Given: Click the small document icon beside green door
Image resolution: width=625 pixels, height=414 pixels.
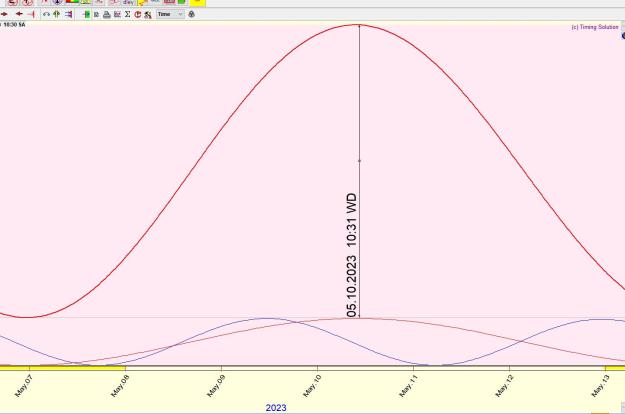Looking at the screenshot, I should (x=96, y=14).
